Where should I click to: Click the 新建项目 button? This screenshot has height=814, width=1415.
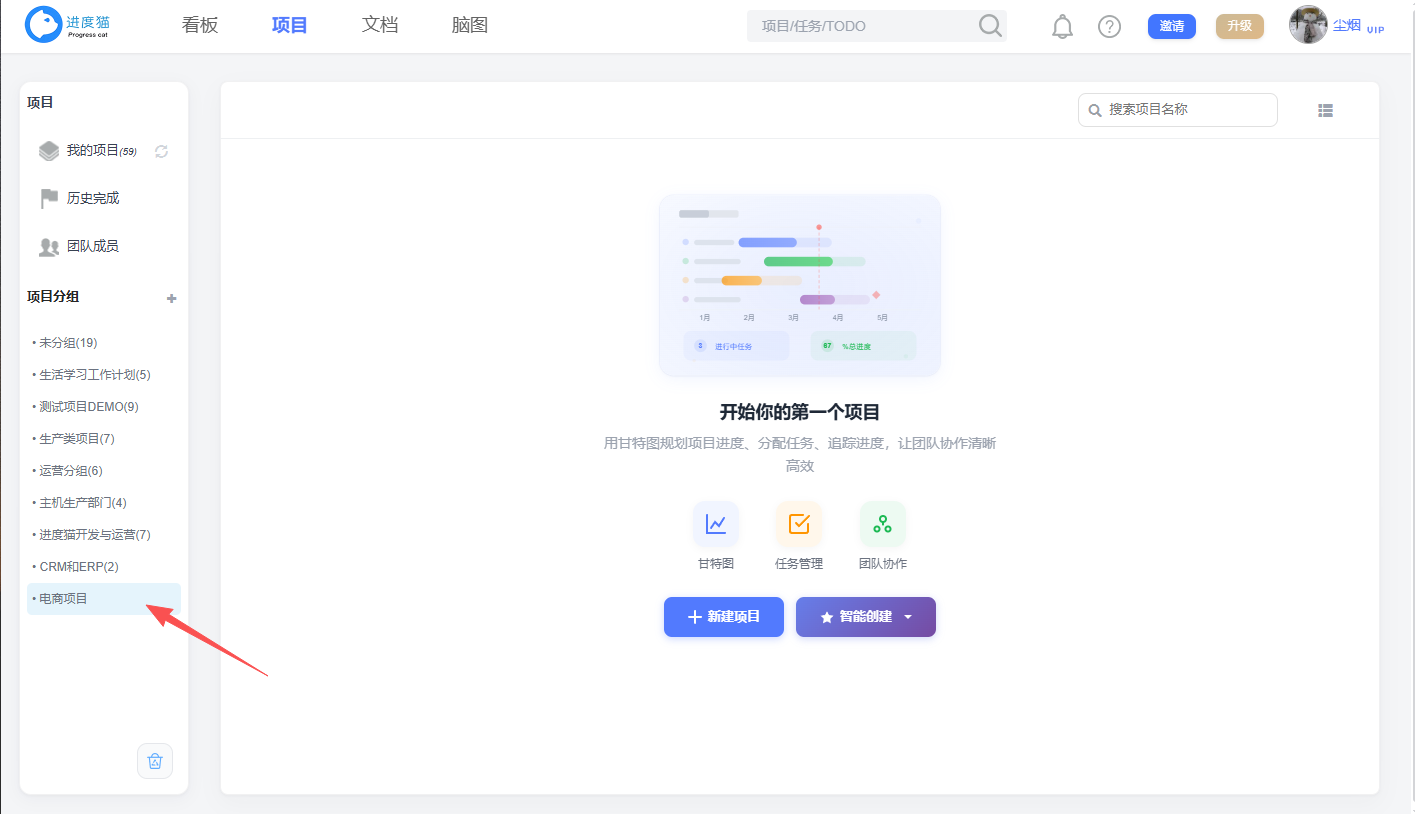[724, 617]
